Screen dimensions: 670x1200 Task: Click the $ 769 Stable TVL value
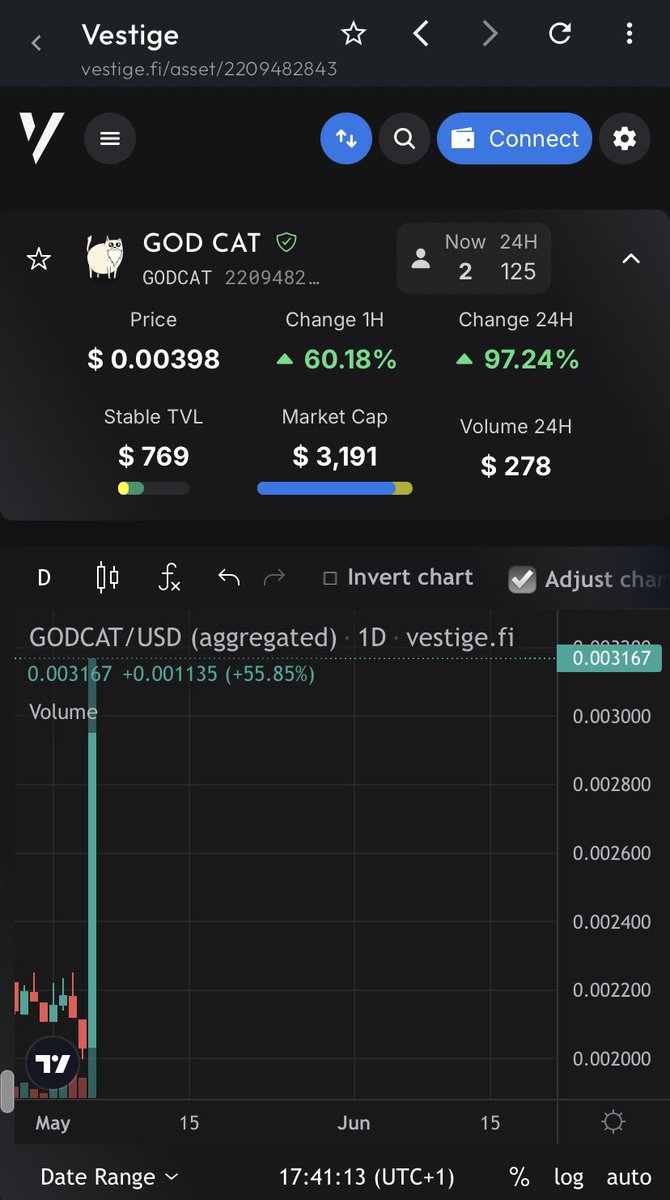153,456
